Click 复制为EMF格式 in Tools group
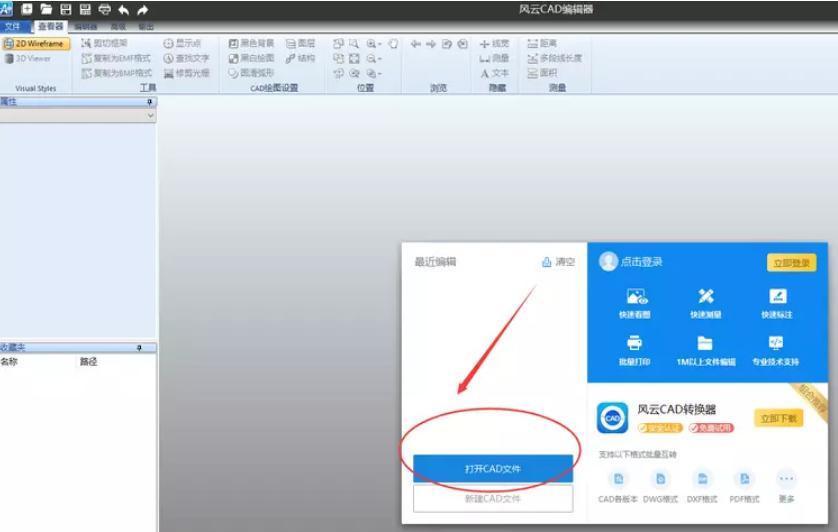This screenshot has width=838, height=532. pos(116,58)
